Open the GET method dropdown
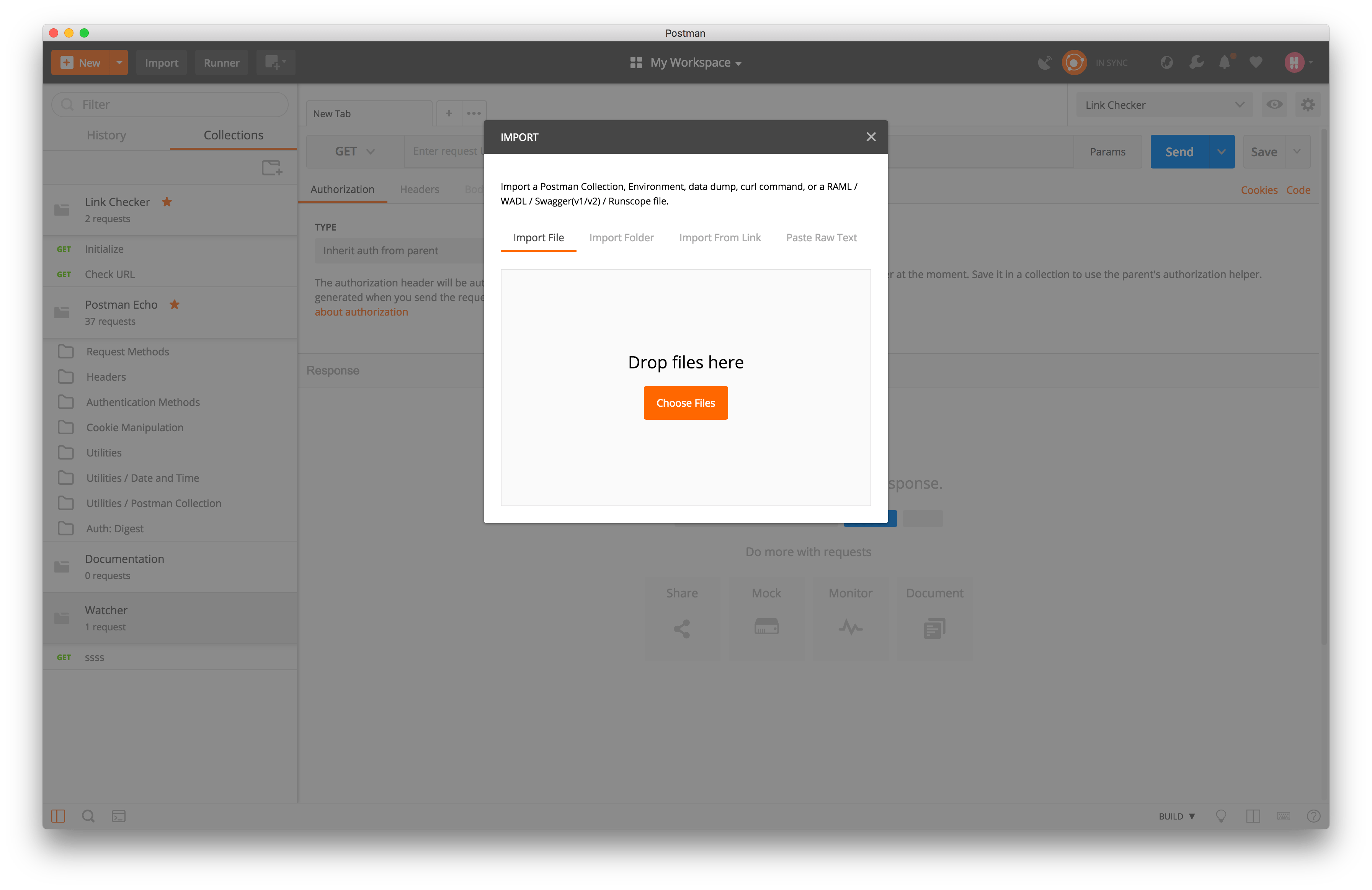This screenshot has height=890, width=1372. (x=354, y=151)
